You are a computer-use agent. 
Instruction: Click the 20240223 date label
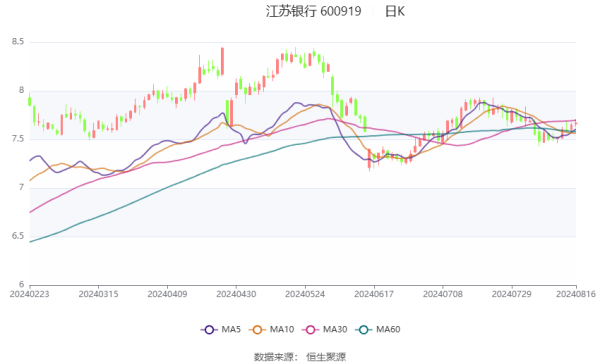coord(29,294)
